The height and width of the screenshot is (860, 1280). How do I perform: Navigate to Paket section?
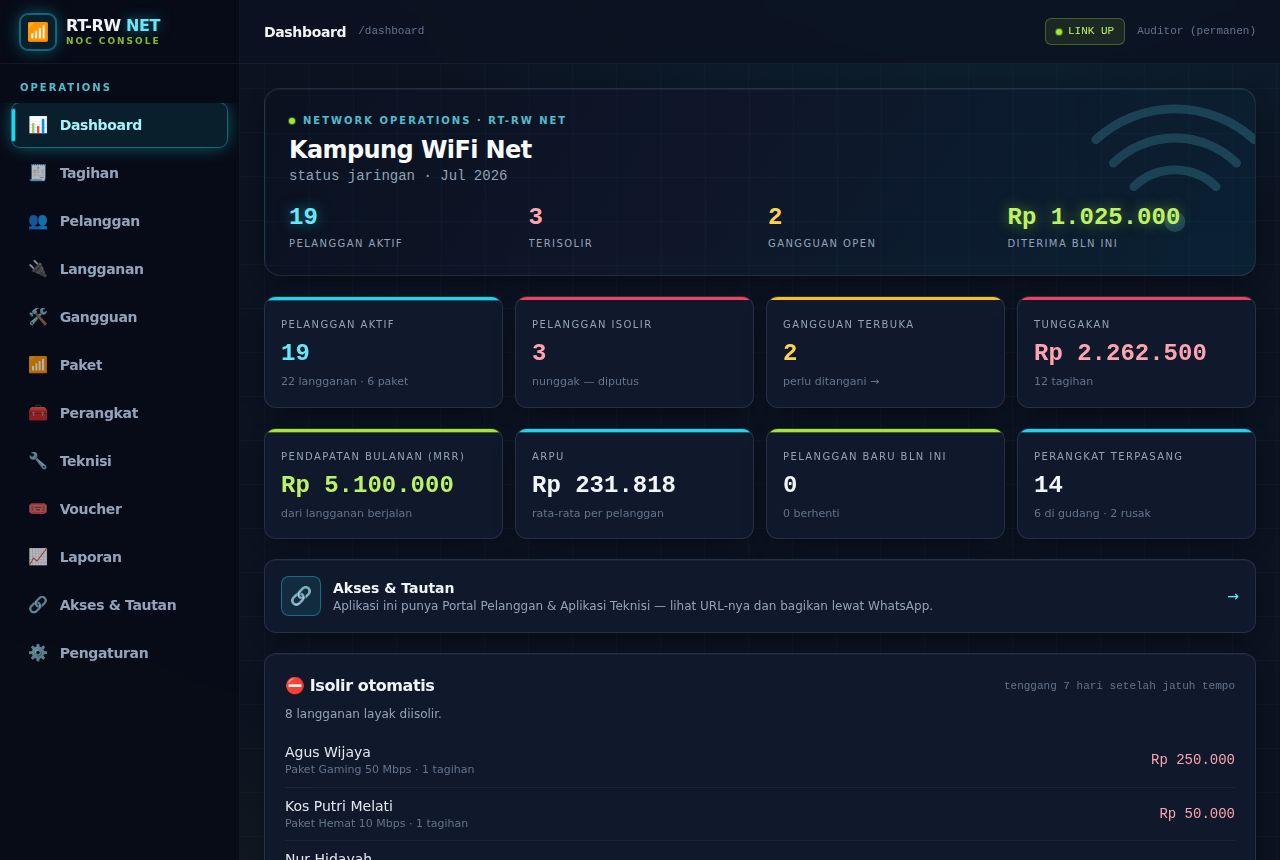coord(120,365)
